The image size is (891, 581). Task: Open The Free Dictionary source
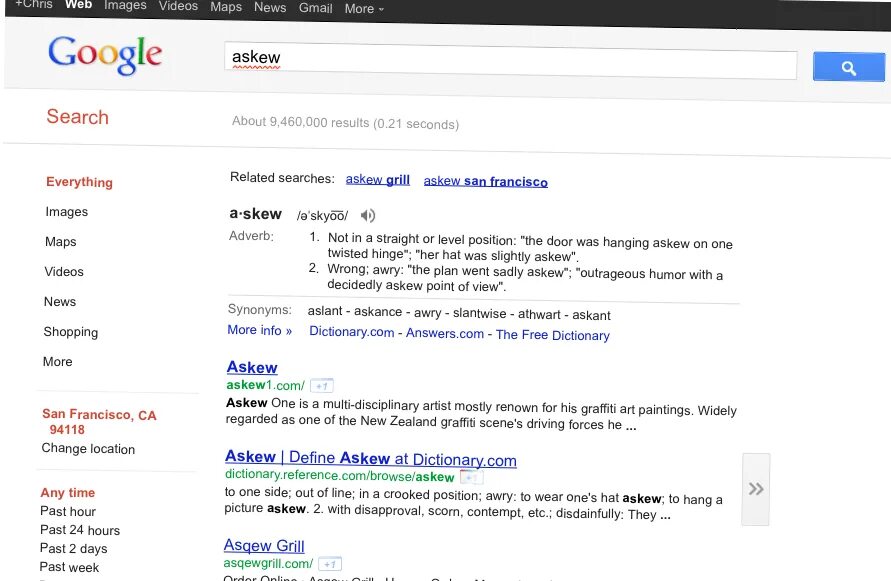point(552,335)
